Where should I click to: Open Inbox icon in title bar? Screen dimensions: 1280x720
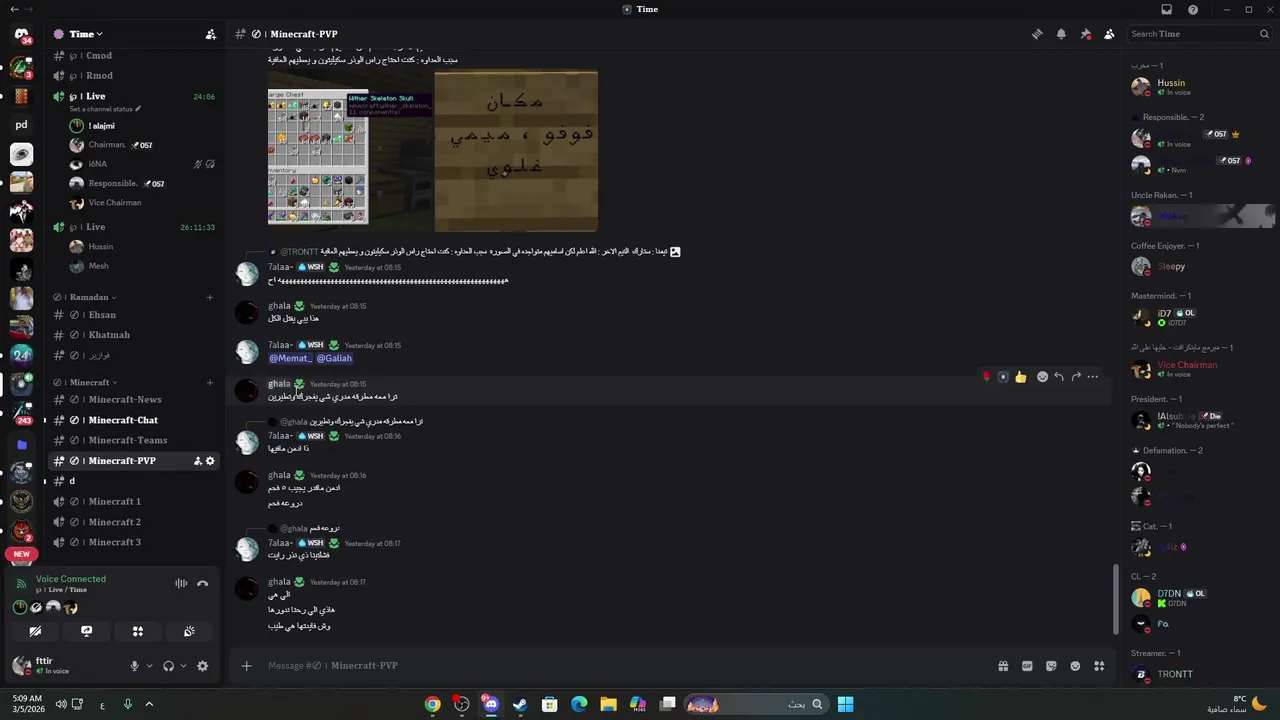click(x=1166, y=9)
